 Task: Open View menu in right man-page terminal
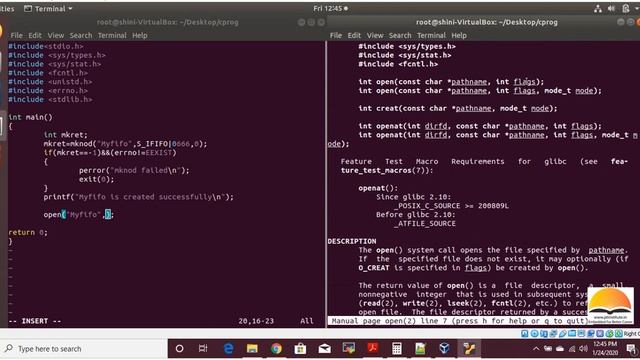(375, 36)
